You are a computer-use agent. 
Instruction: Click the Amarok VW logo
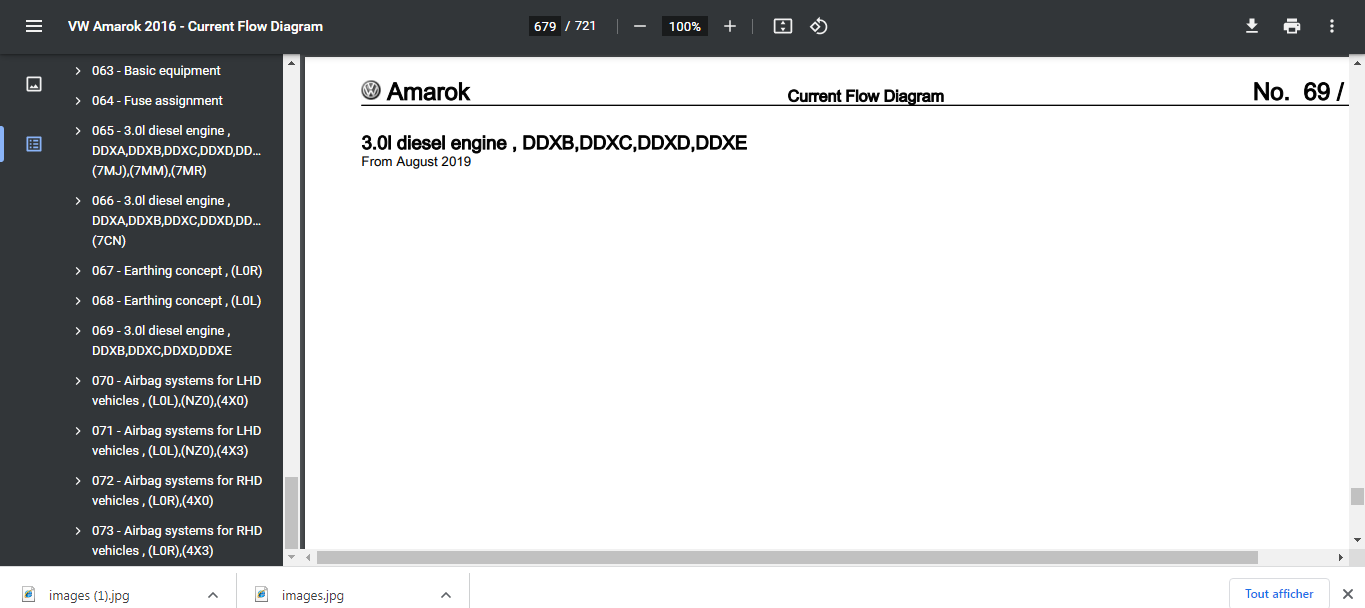click(371, 91)
